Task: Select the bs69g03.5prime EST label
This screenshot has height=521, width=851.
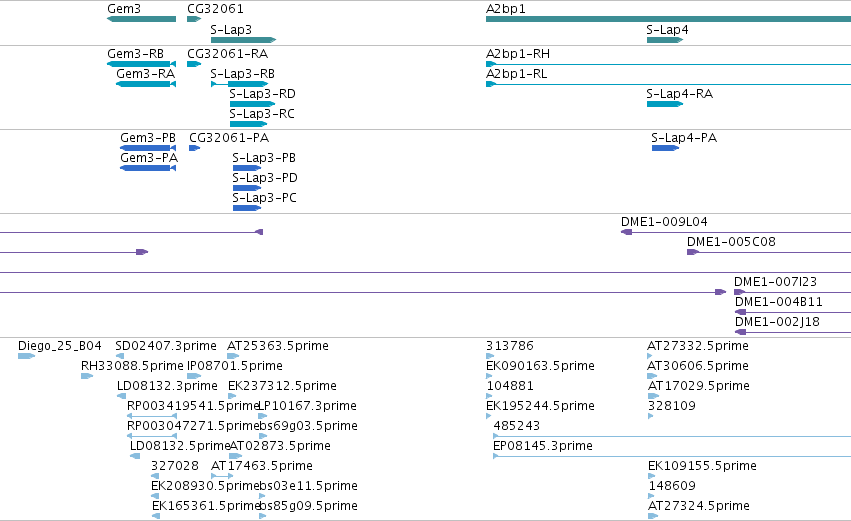Action: 308,426
